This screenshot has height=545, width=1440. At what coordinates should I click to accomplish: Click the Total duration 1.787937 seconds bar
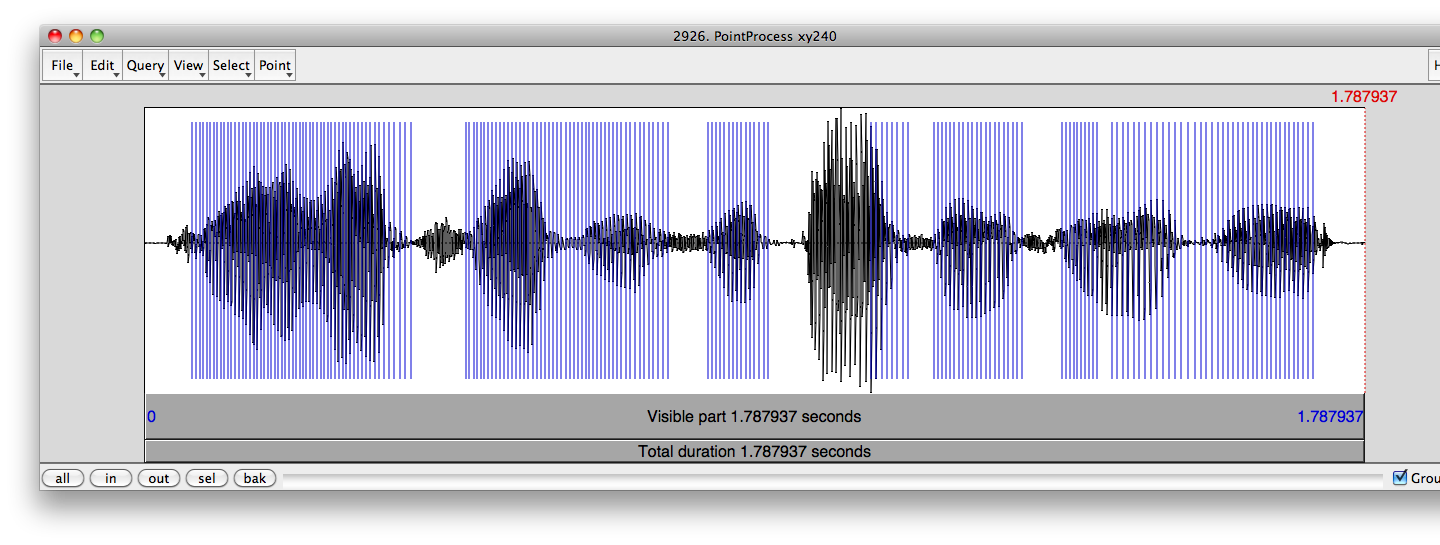pos(754,451)
